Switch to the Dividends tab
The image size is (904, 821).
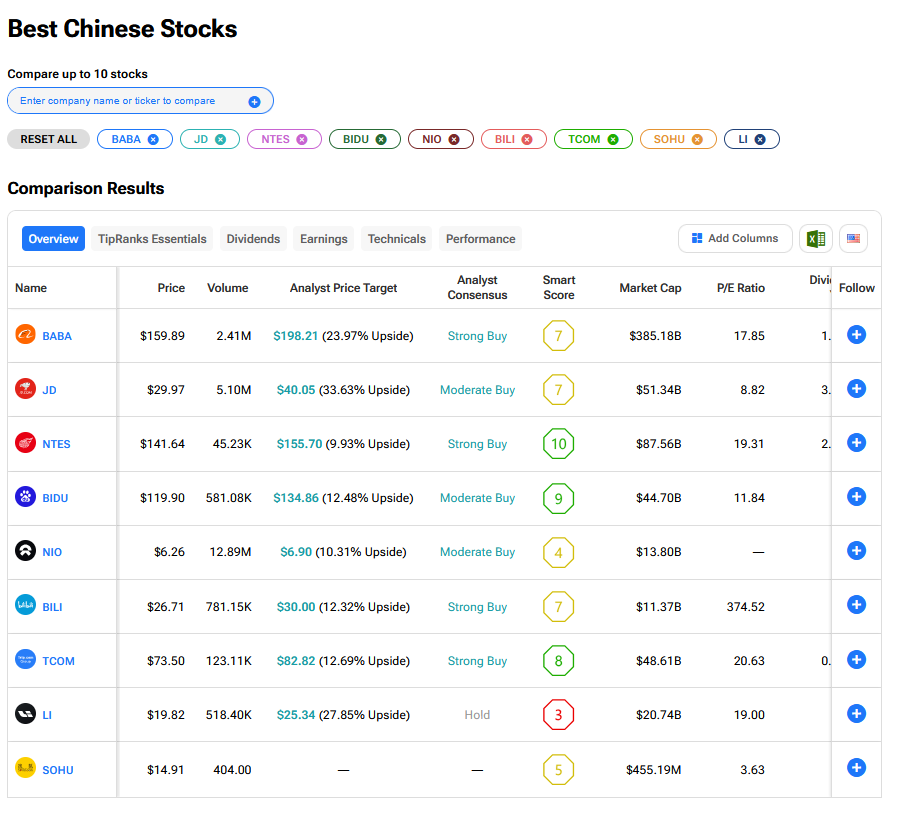click(253, 239)
